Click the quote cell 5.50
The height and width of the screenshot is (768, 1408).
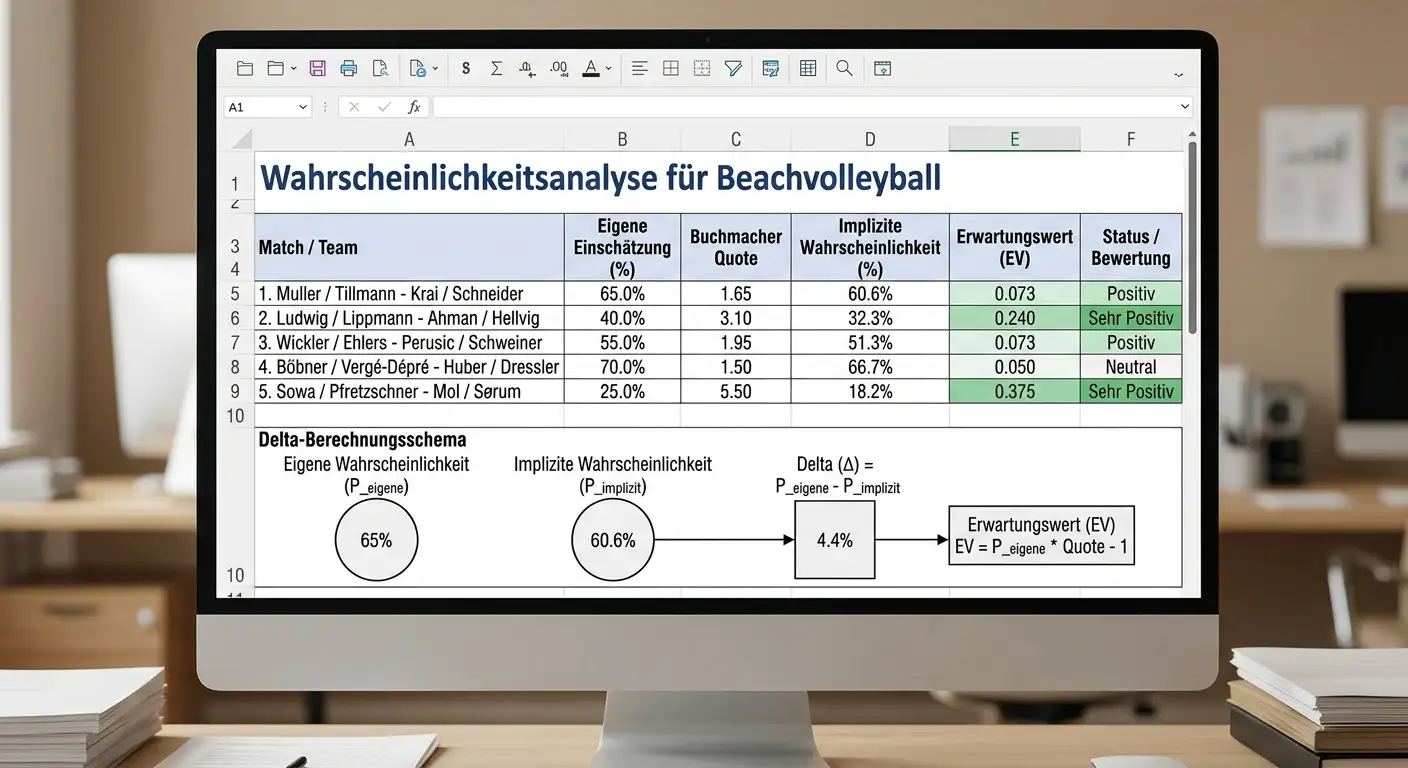click(x=736, y=391)
